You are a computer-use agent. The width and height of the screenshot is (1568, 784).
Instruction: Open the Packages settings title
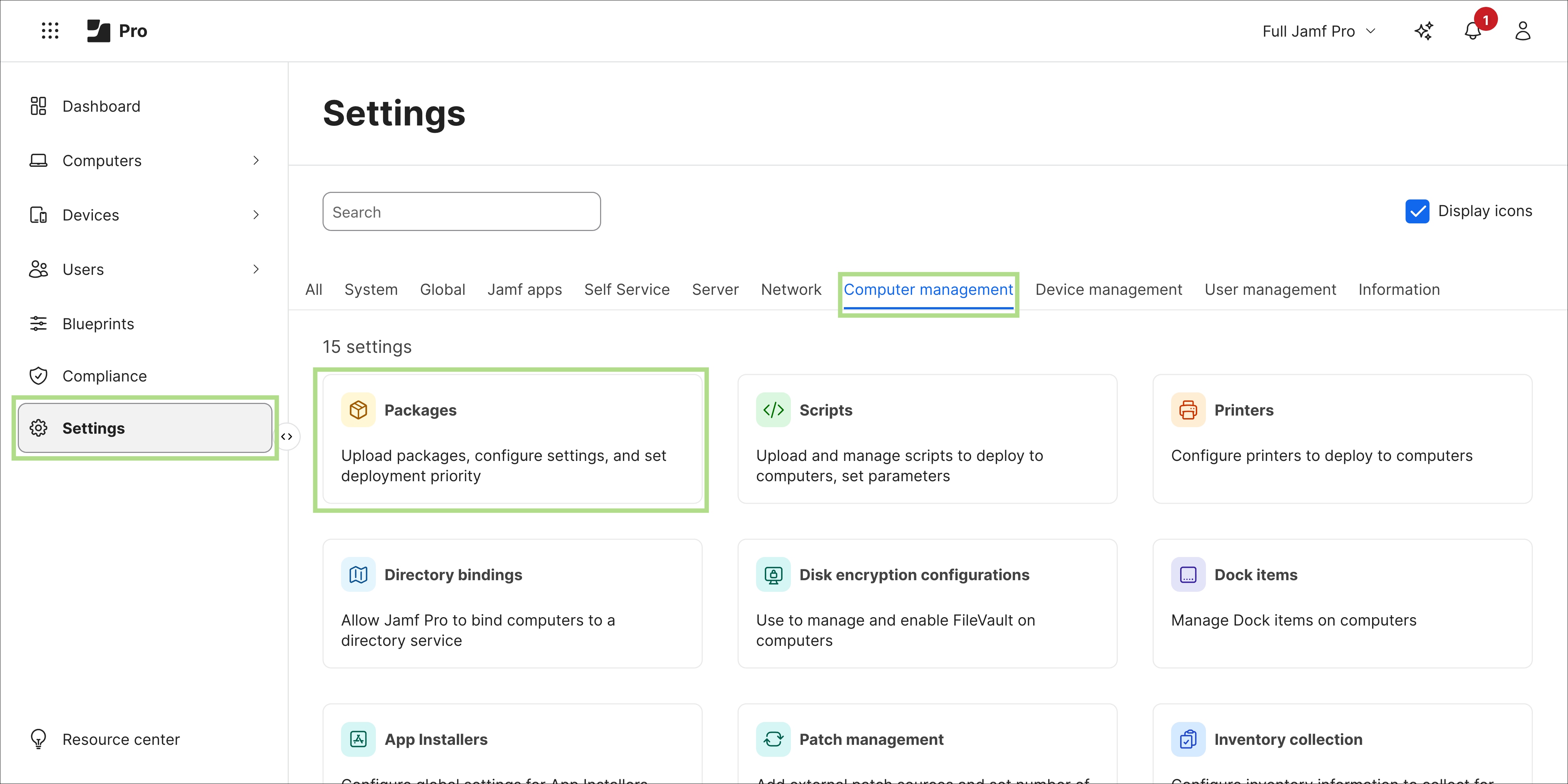coord(420,410)
